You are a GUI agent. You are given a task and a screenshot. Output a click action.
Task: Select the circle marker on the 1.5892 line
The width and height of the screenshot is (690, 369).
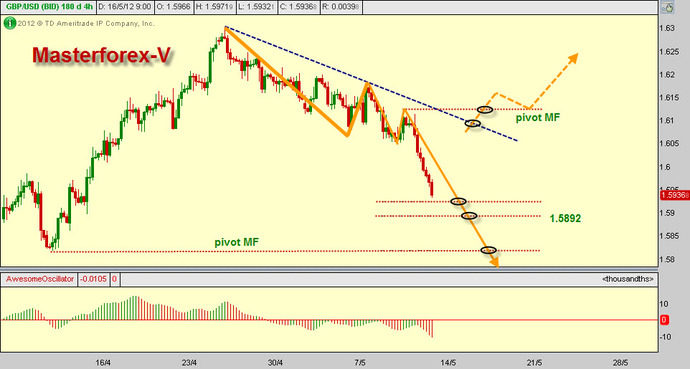tap(470, 216)
